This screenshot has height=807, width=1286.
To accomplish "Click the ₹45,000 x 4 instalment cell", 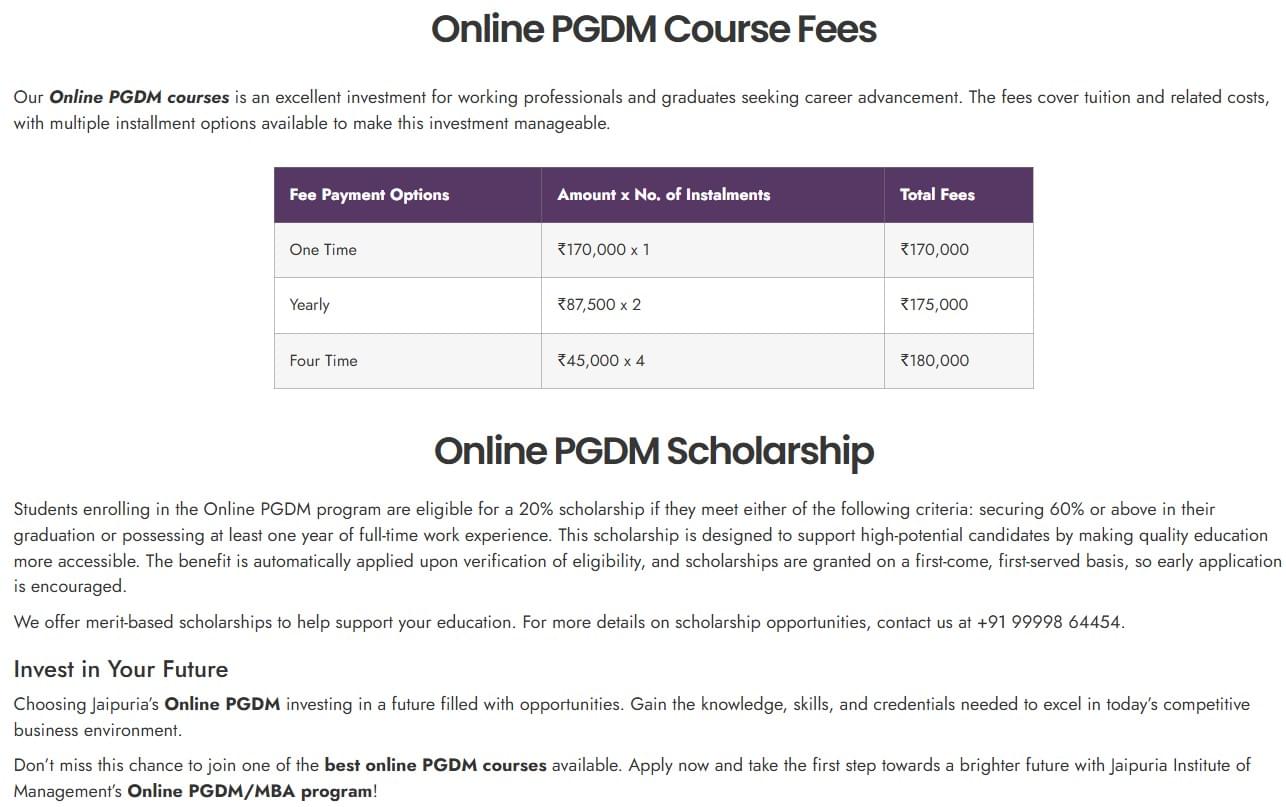I will click(x=601, y=361).
